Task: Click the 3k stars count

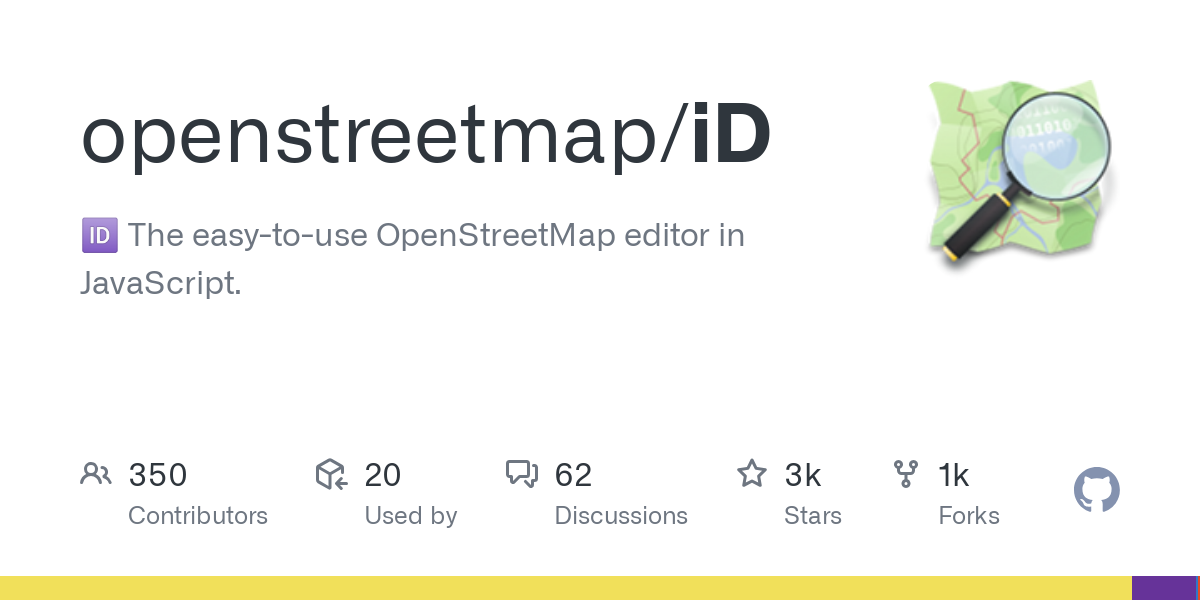Action: pyautogui.click(x=803, y=475)
